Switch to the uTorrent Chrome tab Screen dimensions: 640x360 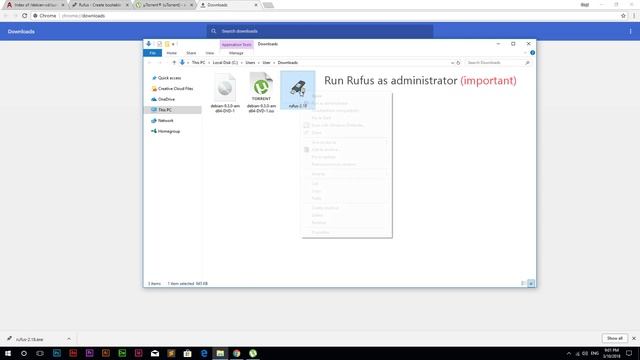tap(164, 5)
